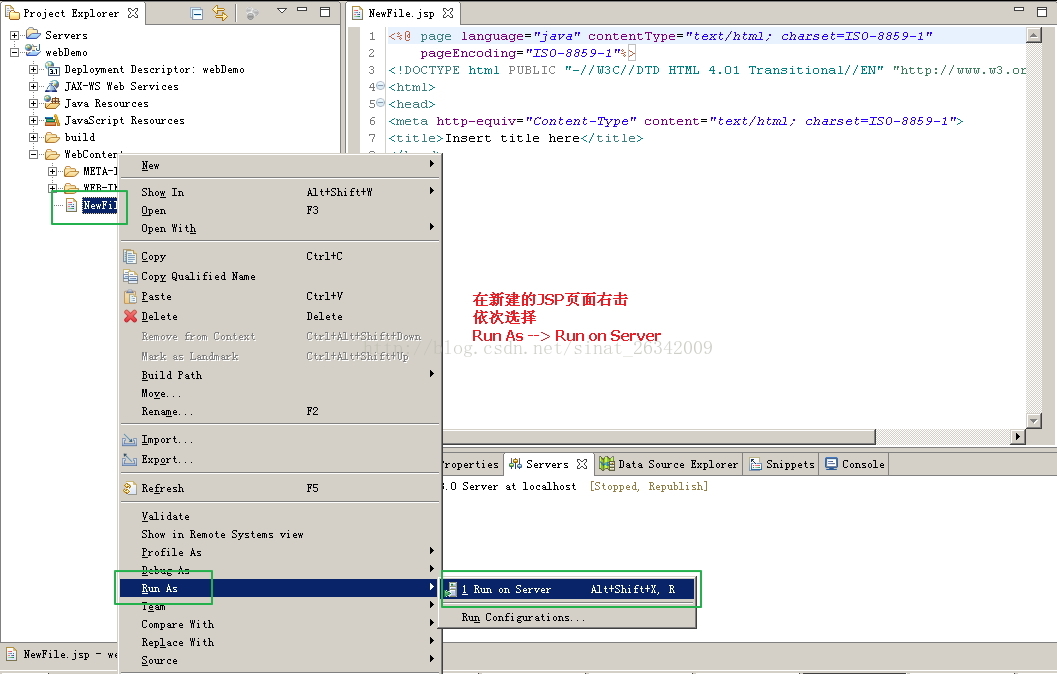Switch to Data Source Explorer tab
The width and height of the screenshot is (1057, 674).
[x=669, y=464]
